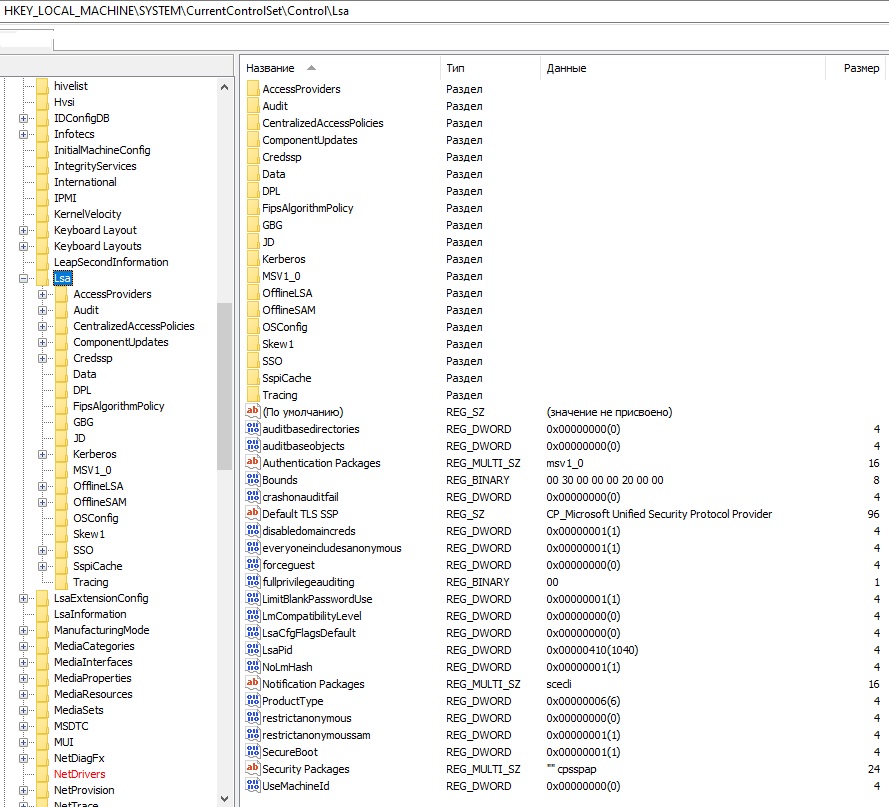
Task: Click the DWORD icon of LsaPid value
Action: [253, 649]
